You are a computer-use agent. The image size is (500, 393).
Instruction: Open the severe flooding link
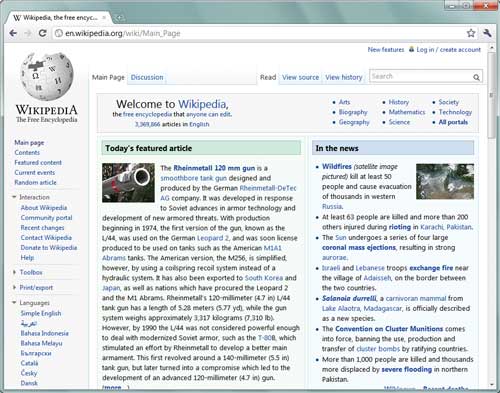click(406, 369)
